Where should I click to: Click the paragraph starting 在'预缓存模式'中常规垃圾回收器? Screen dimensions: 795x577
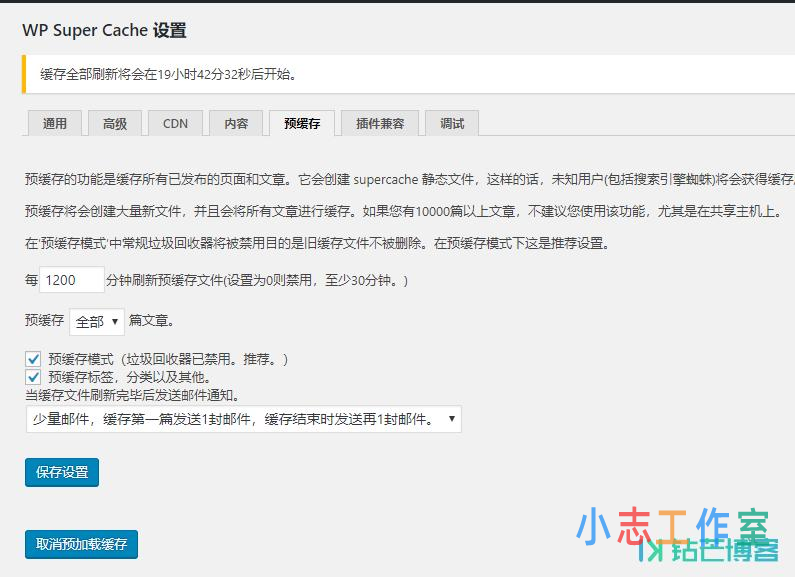coord(317,243)
